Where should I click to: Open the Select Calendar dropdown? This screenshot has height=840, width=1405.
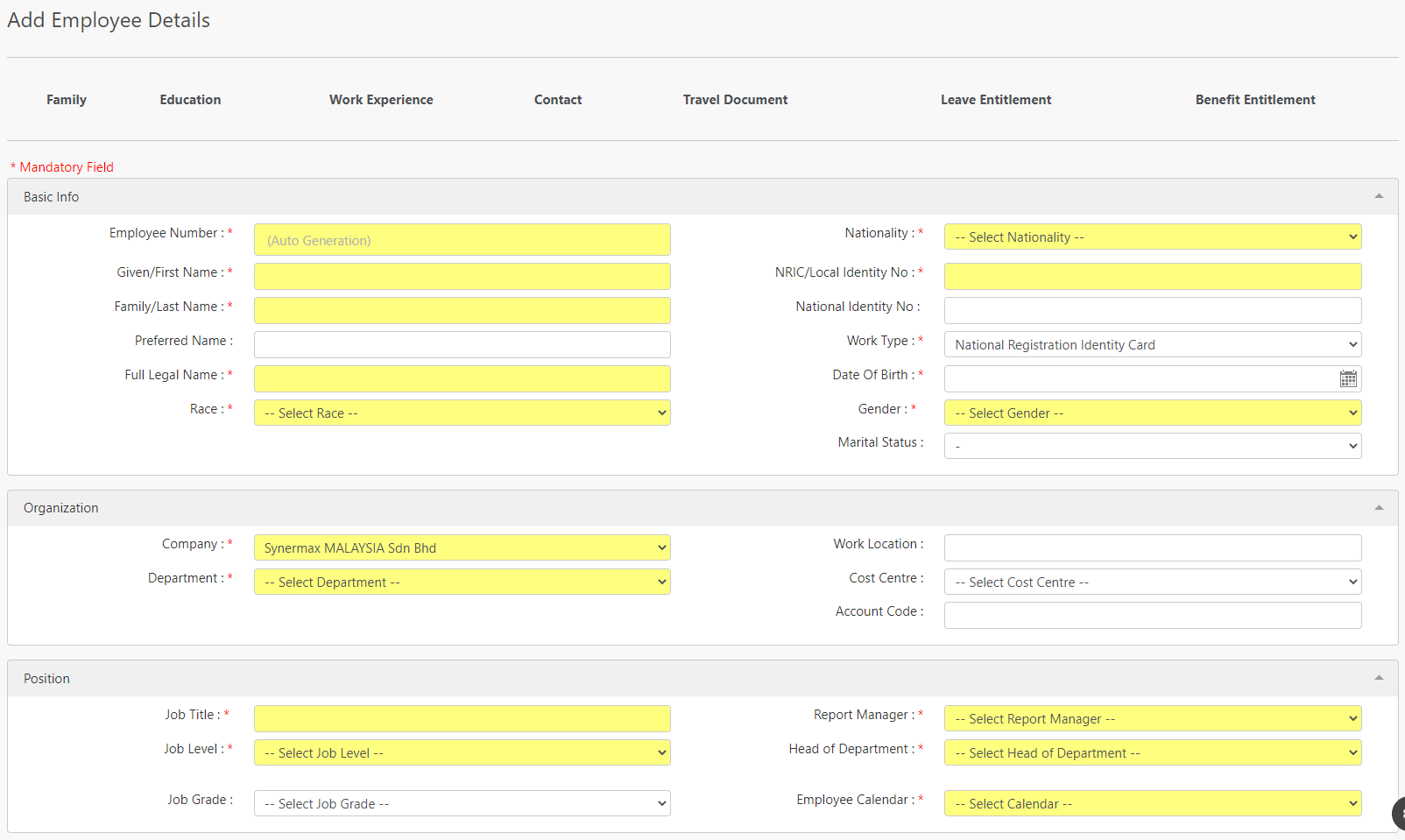pos(1153,803)
